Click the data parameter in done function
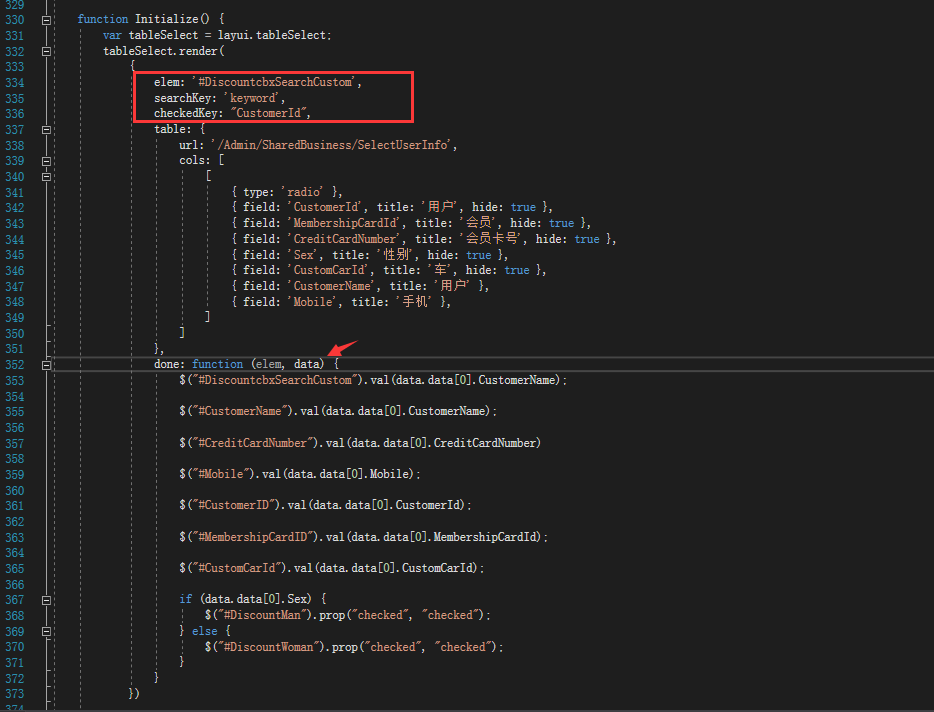The width and height of the screenshot is (934, 712). [x=309, y=365]
